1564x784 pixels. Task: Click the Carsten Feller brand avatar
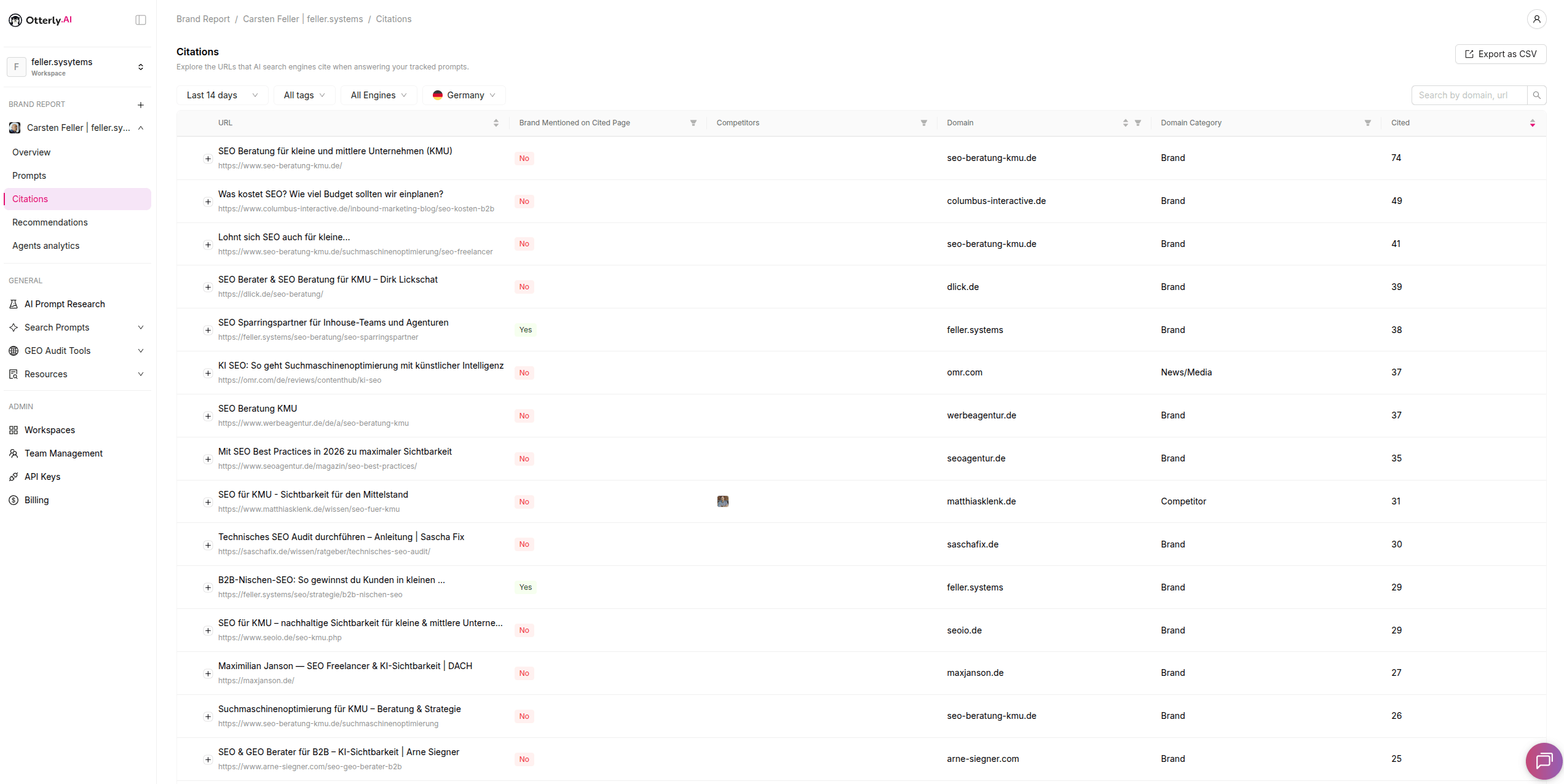(15, 128)
